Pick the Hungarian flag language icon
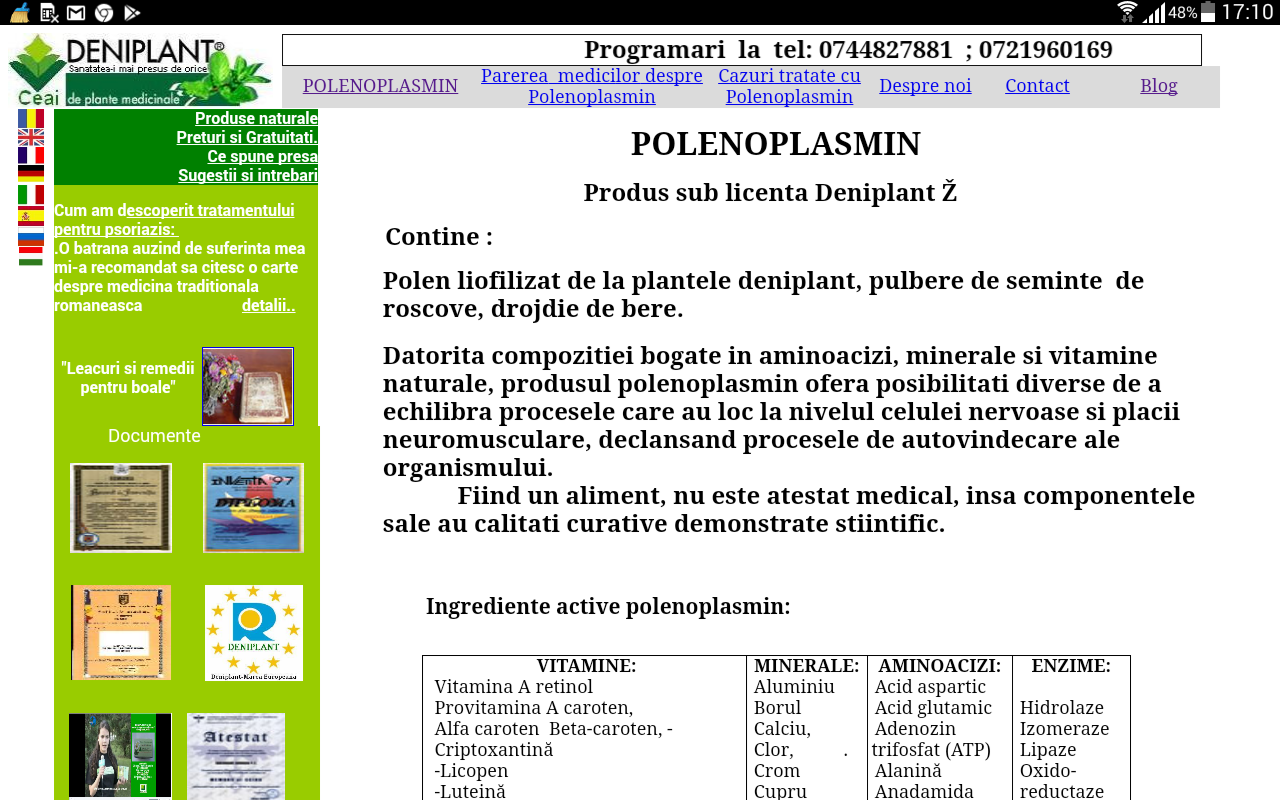The width and height of the screenshot is (1280, 800). [x=31, y=257]
